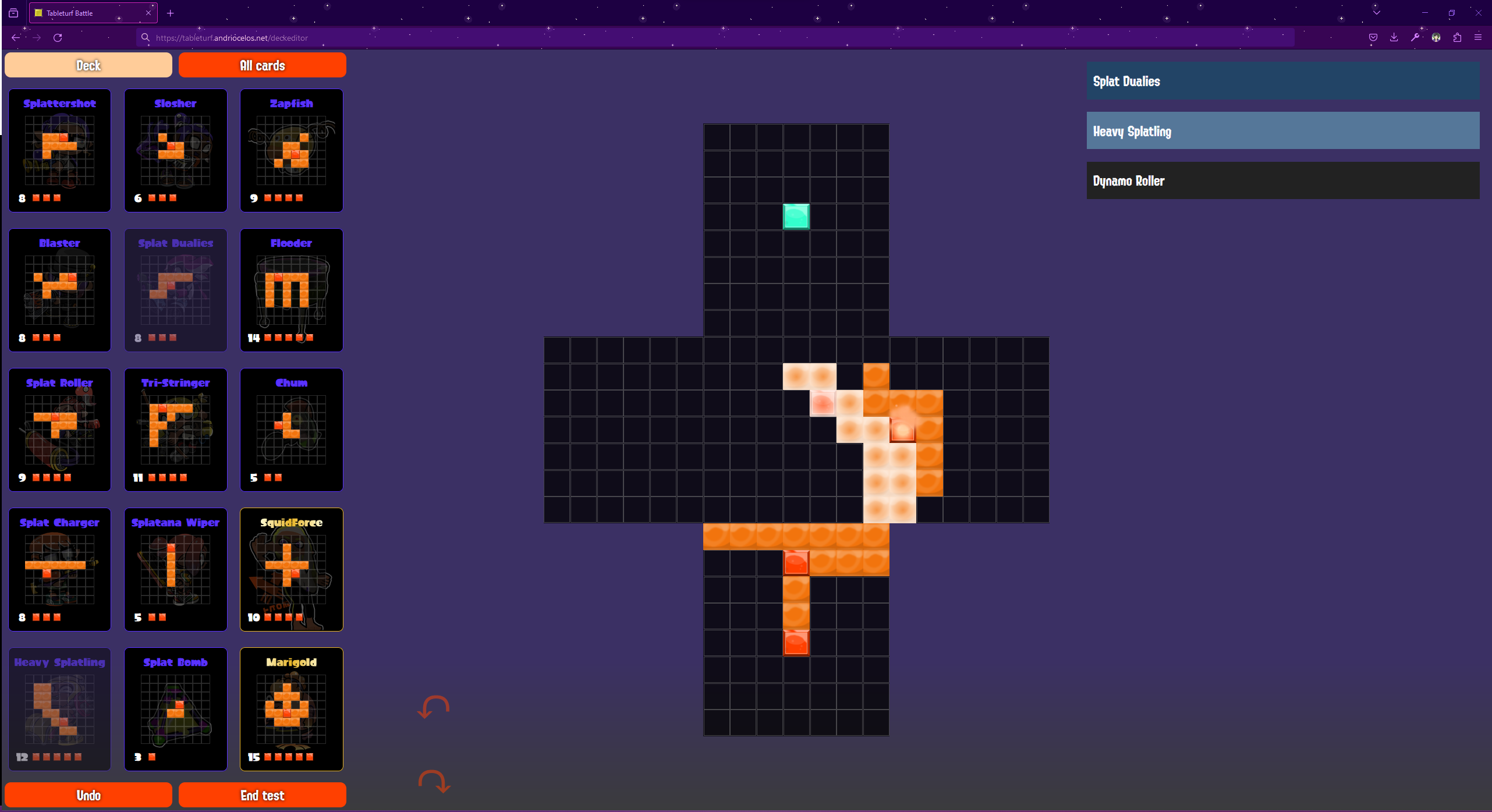Image resolution: width=1492 pixels, height=812 pixels.
Task: Open the Firefox account profile icon
Action: pyautogui.click(x=1436, y=37)
